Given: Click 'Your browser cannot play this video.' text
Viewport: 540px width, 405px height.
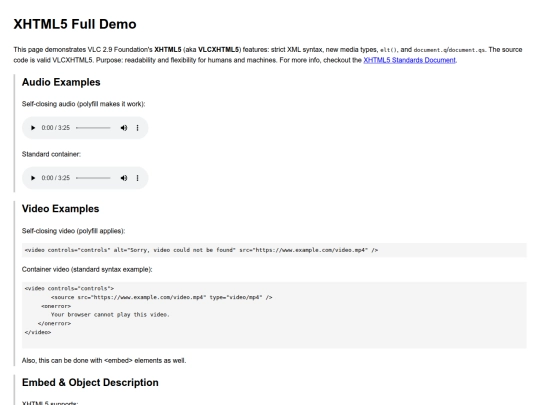Looking at the screenshot, I should (110, 314).
